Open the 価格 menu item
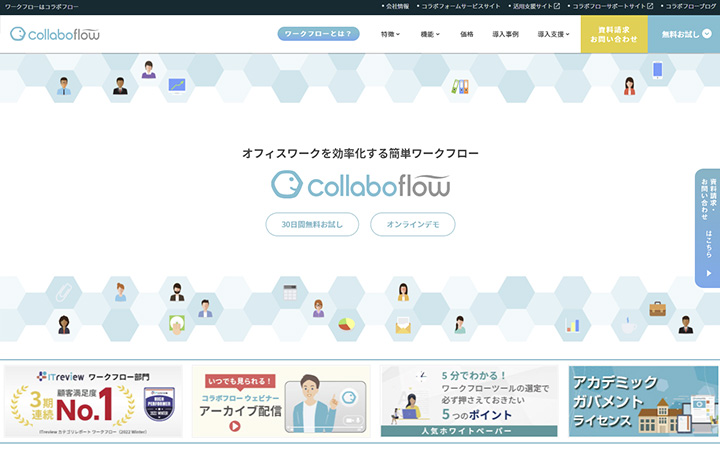The image size is (720, 450). click(467, 34)
